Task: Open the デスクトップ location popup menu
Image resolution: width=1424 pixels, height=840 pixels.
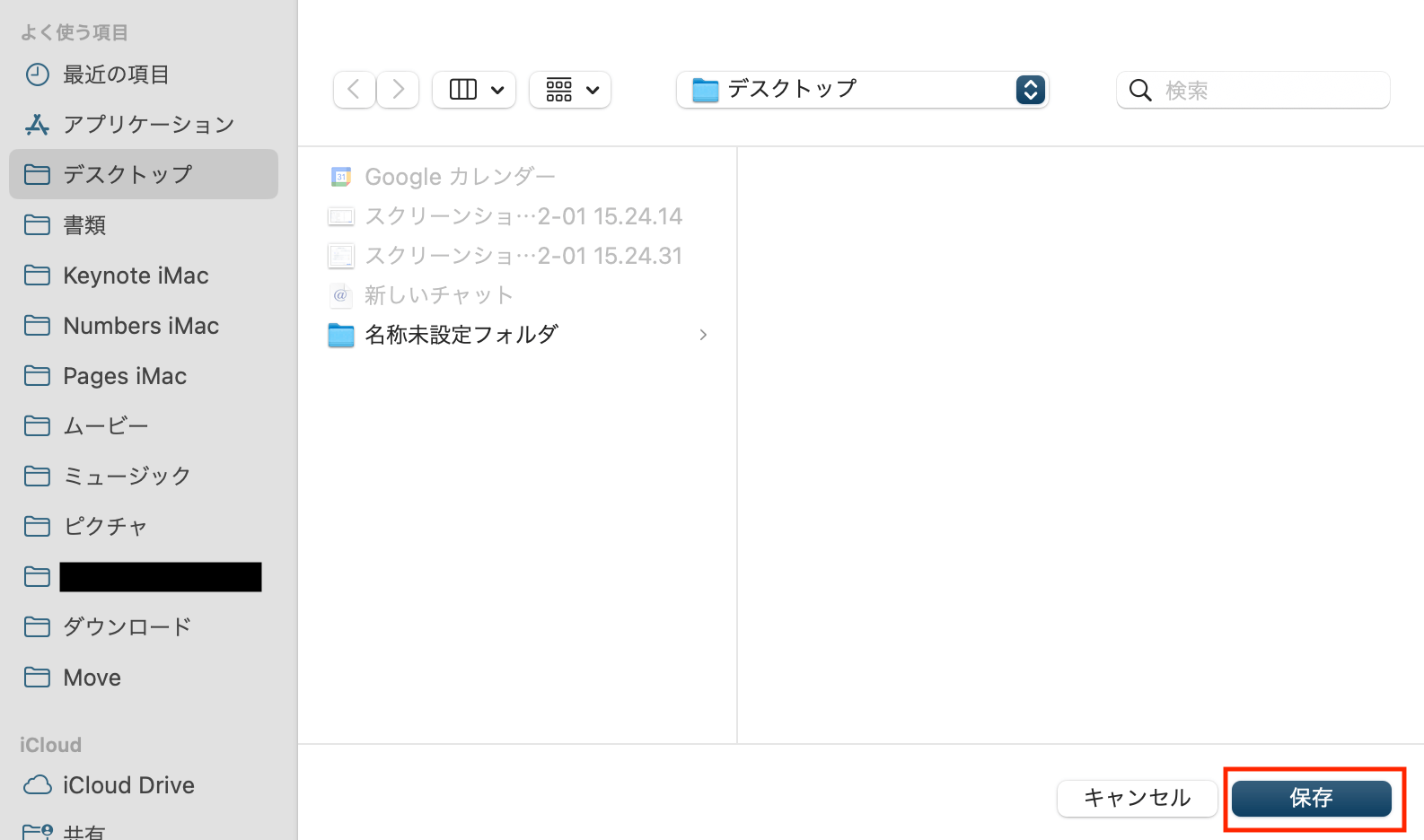Action: tap(862, 90)
